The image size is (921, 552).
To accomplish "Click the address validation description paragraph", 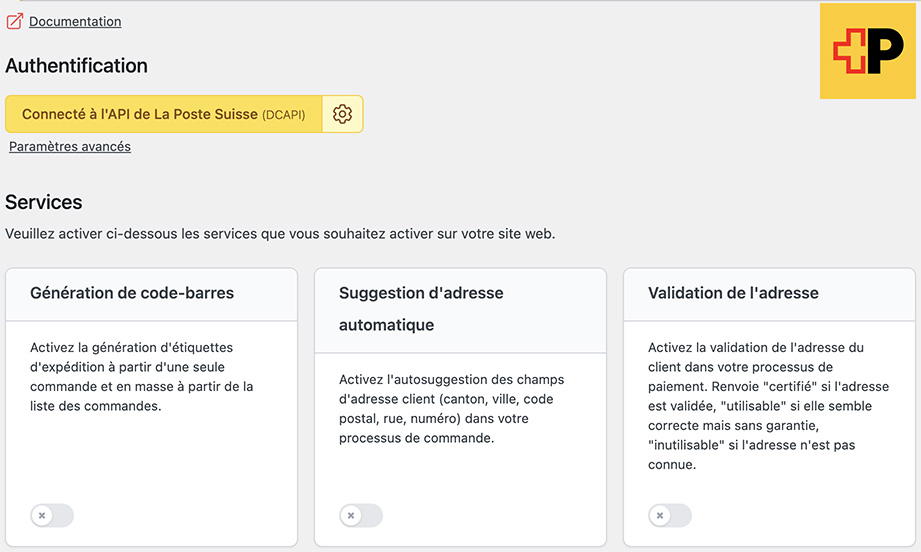I will (x=768, y=406).
